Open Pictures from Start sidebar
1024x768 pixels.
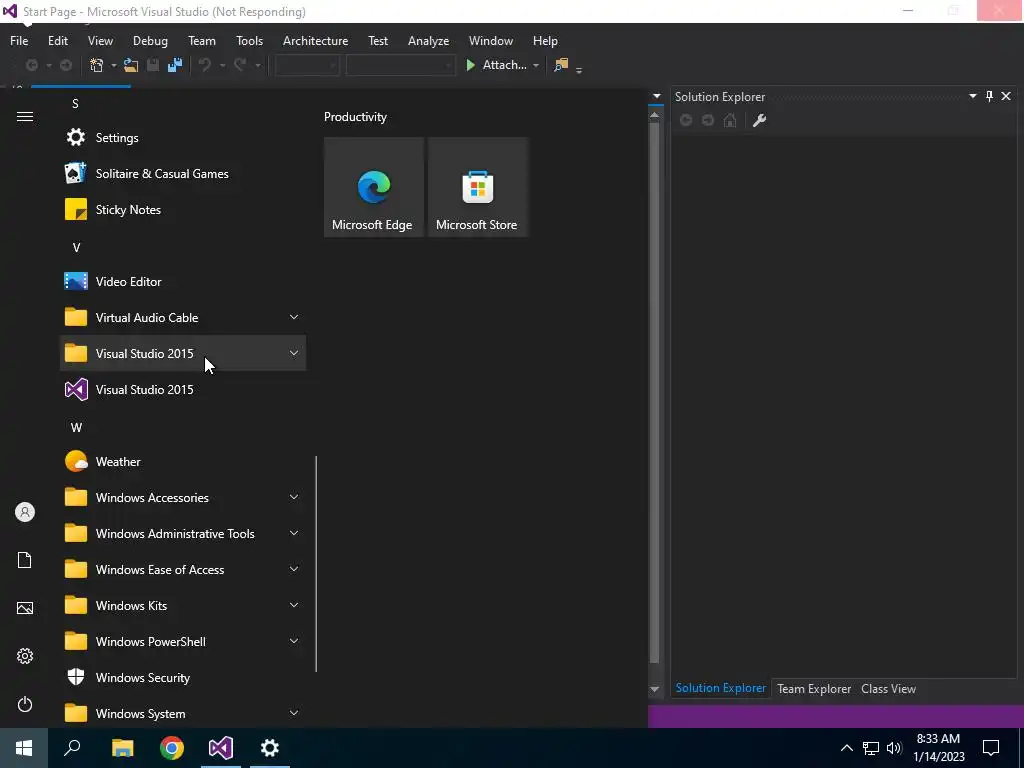pos(25,608)
